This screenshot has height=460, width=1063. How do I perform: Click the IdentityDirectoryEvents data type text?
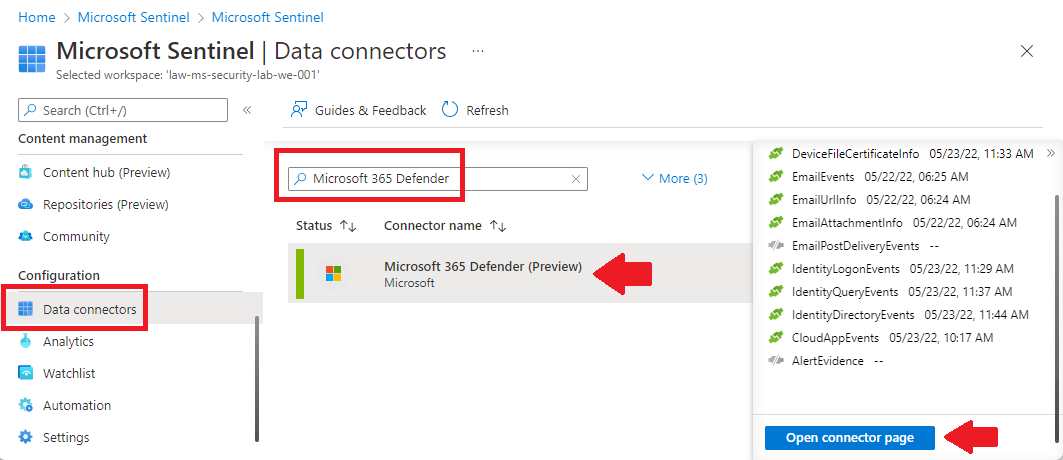click(x=853, y=315)
